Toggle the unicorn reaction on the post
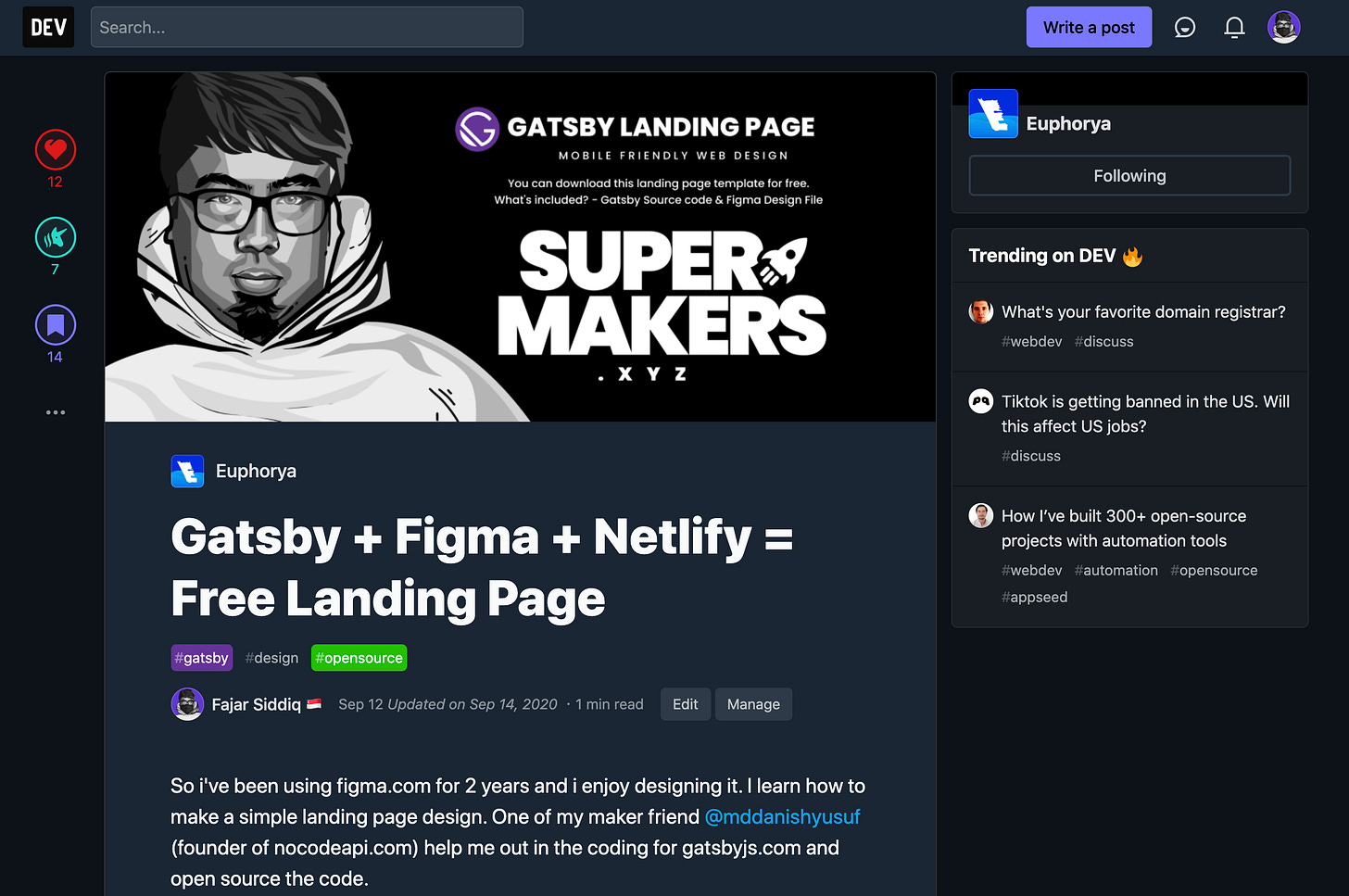Viewport: 1349px width, 896px height. [x=56, y=237]
